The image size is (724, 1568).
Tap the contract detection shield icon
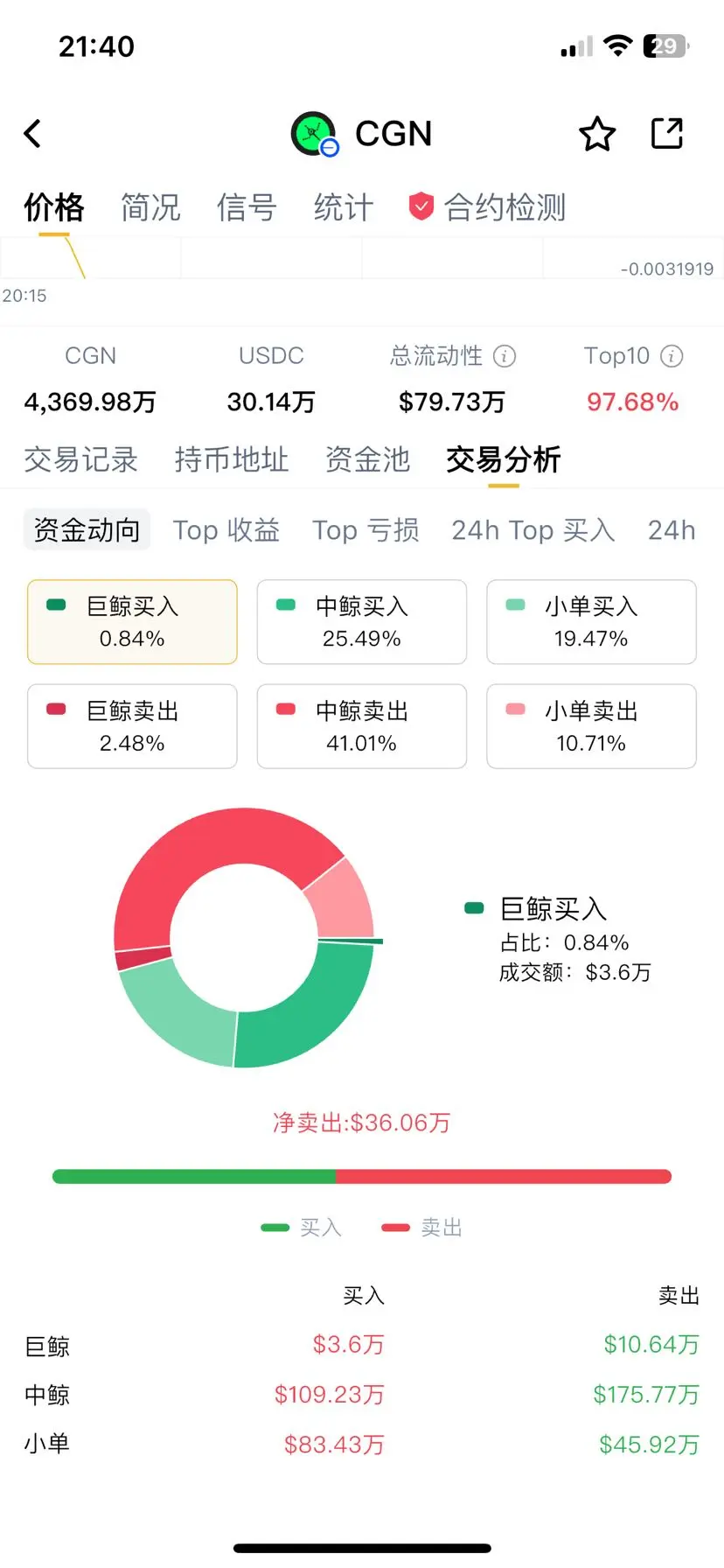click(421, 207)
